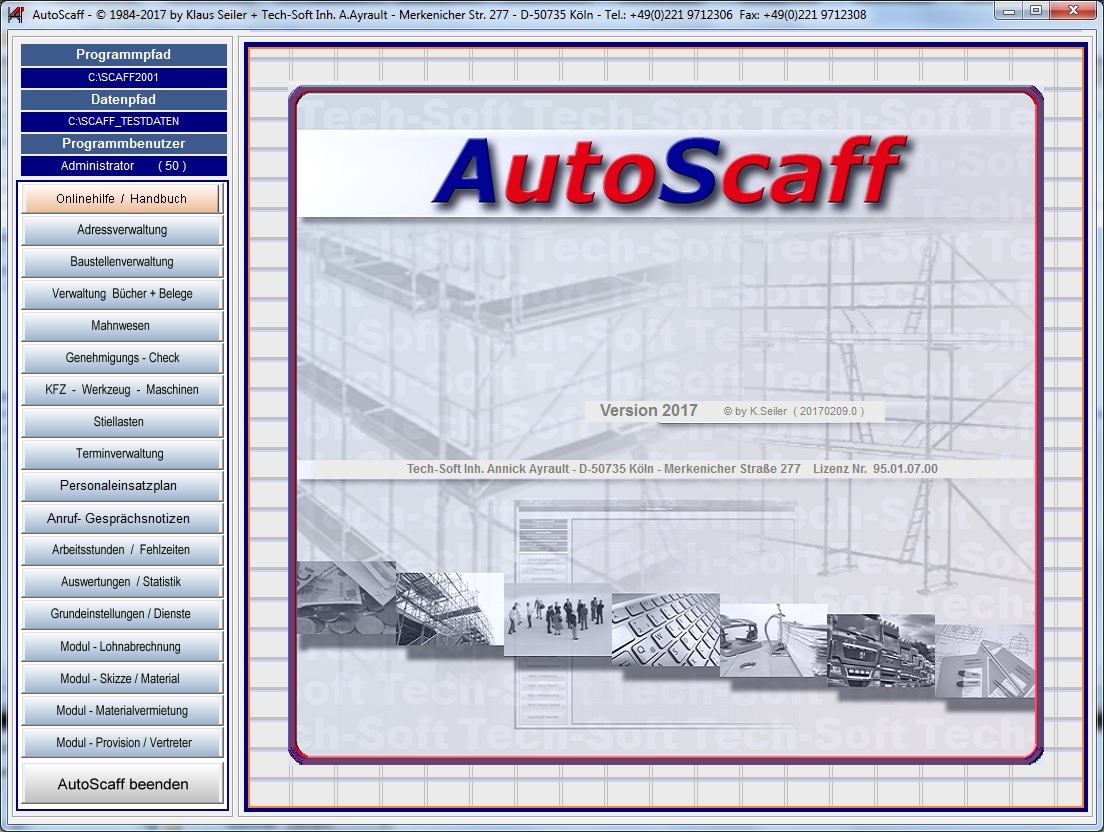Open Anruf- Gesprächsnotizen
Viewport: 1104px width, 832px height.
coord(122,518)
